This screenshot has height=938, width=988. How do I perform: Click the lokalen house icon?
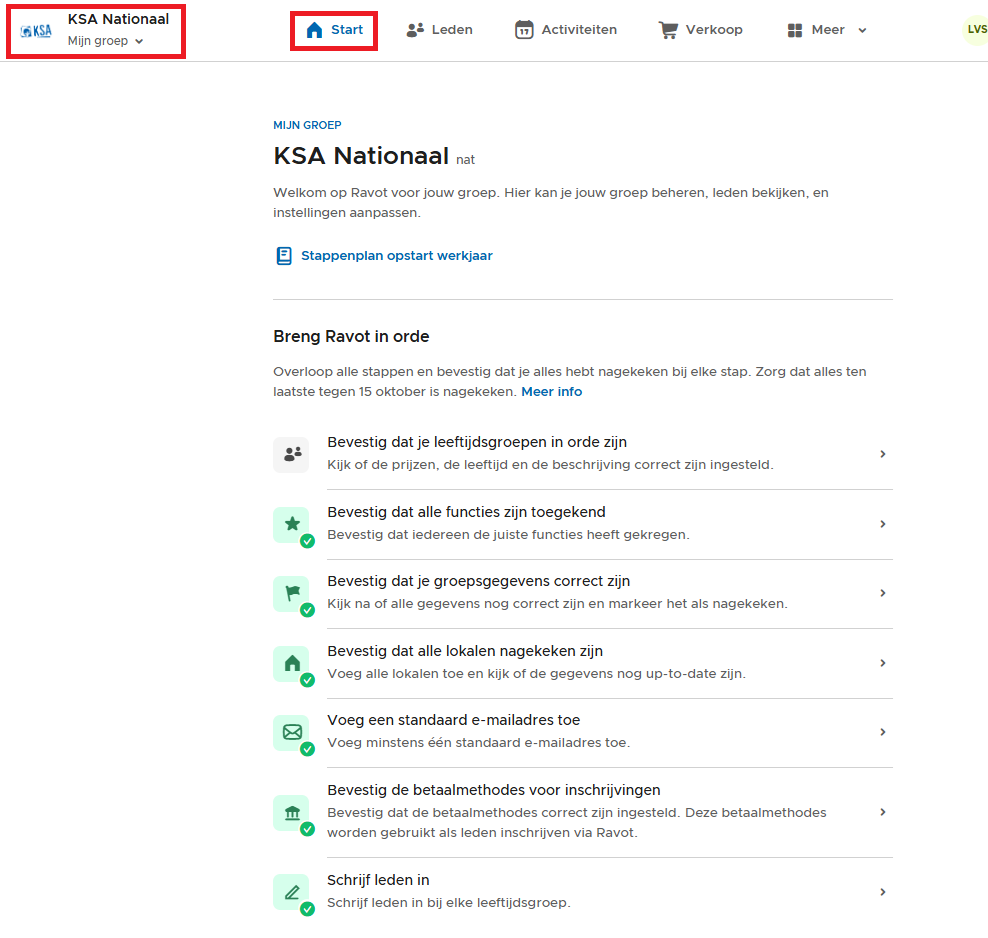pos(292,663)
